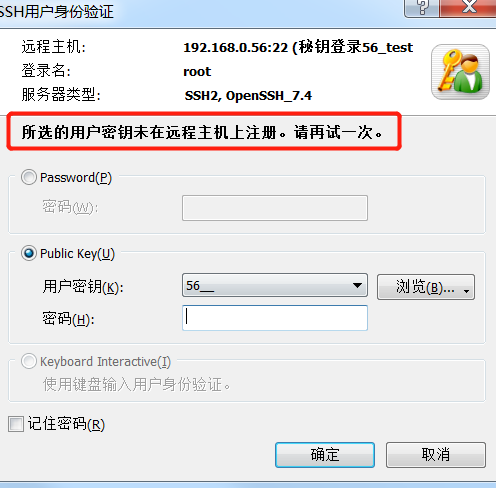
Task: Open the 用户密钥 combo box showing 56_
Action: pos(275,285)
